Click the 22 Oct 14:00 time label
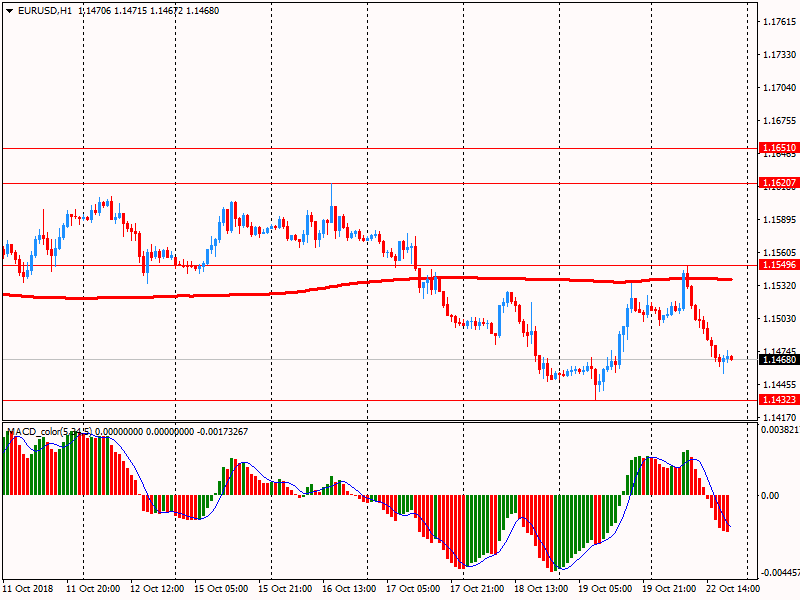The image size is (800, 600). click(x=734, y=590)
